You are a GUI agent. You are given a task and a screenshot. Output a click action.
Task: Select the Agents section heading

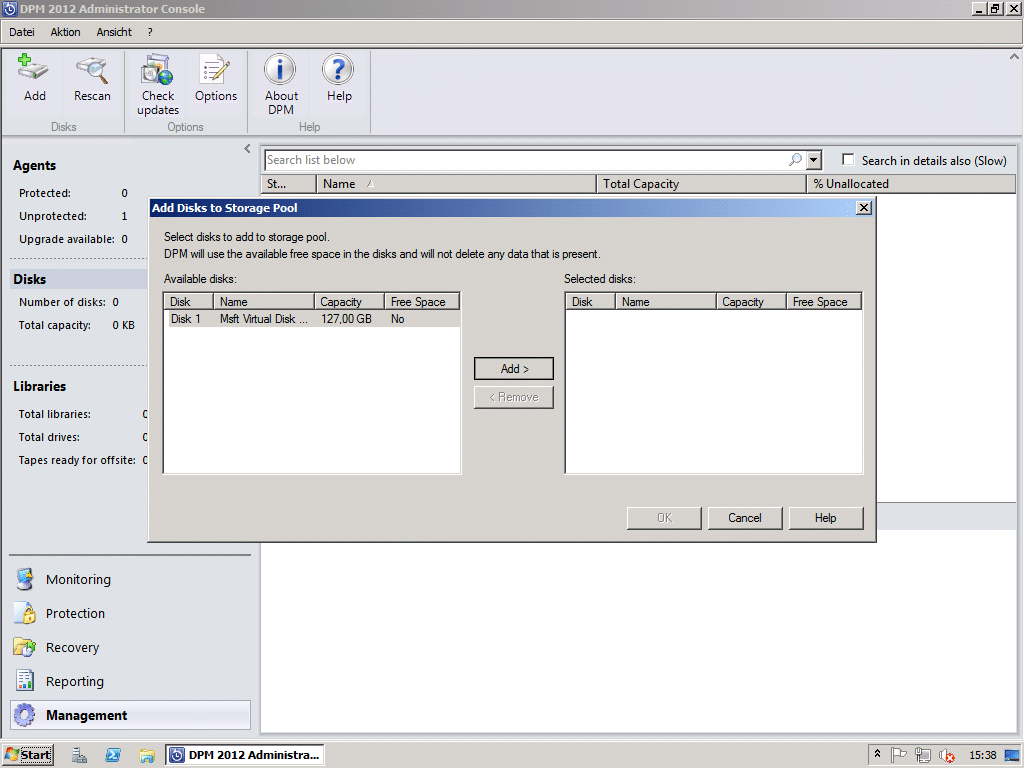click(x=35, y=165)
